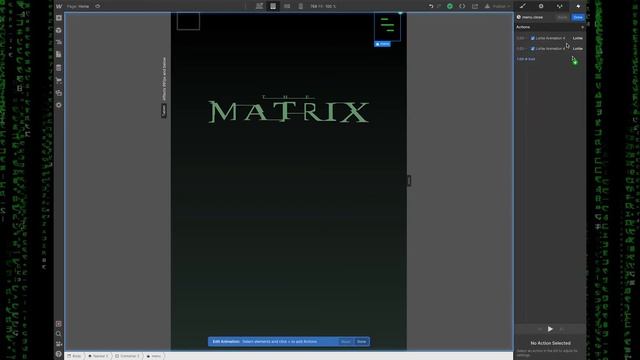Redo the last change

pos(439,6)
